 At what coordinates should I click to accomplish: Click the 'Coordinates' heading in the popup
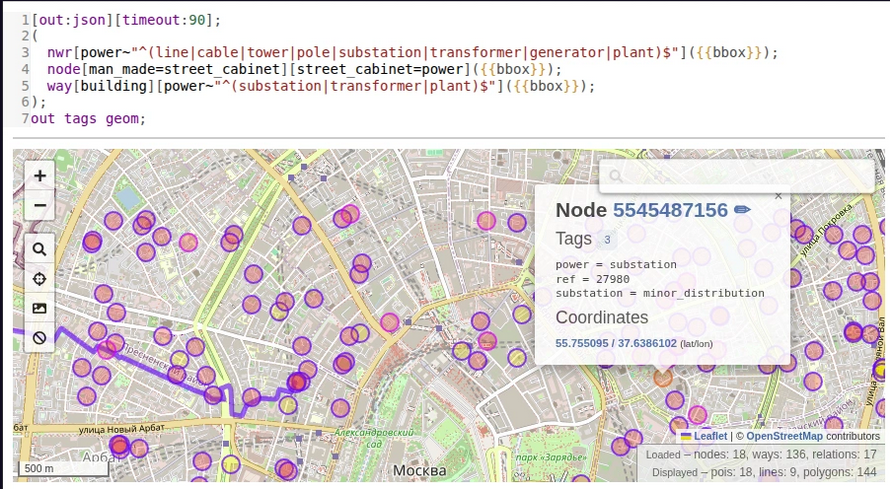pos(602,317)
